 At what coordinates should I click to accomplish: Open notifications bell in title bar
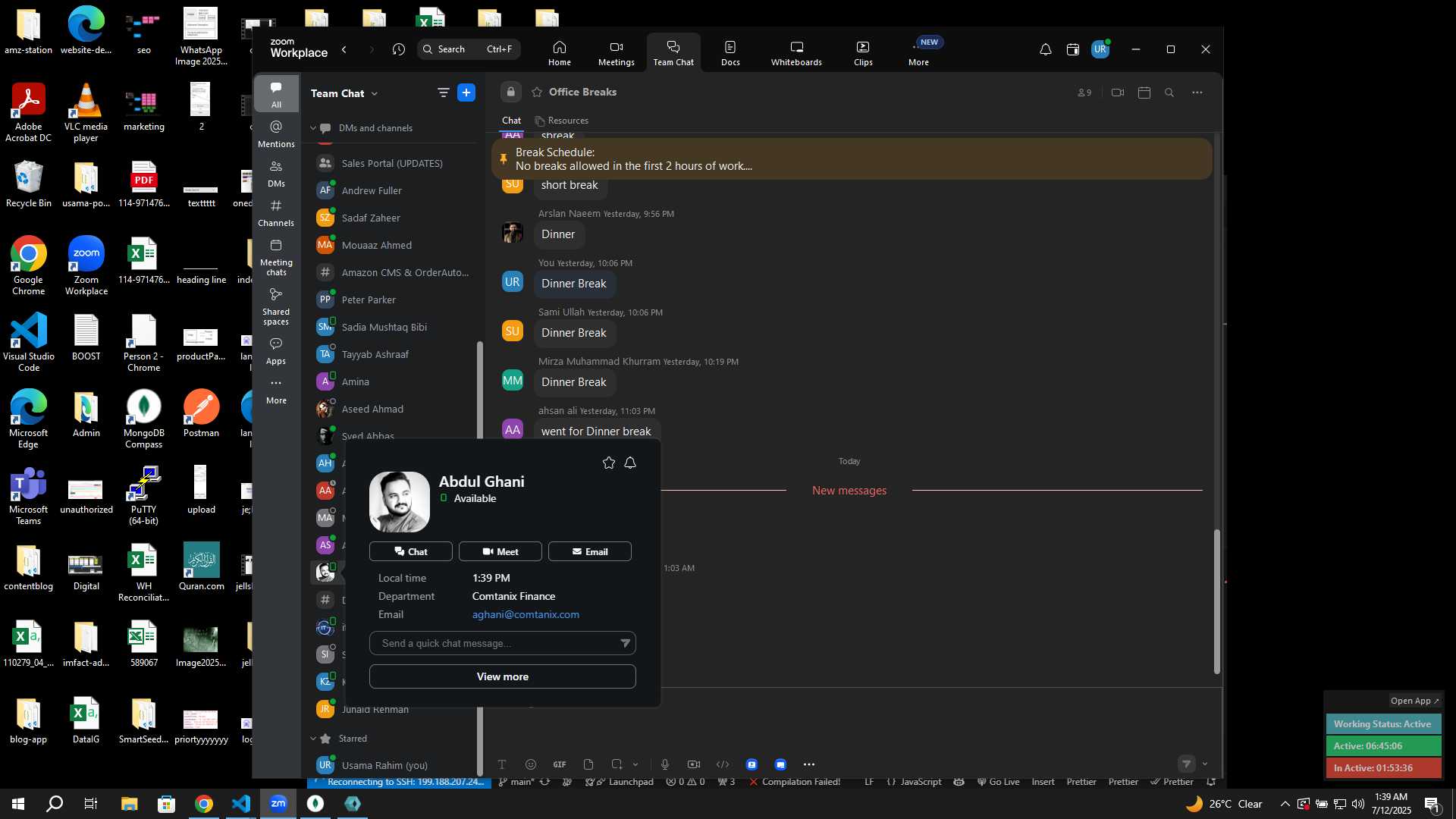[x=1045, y=49]
